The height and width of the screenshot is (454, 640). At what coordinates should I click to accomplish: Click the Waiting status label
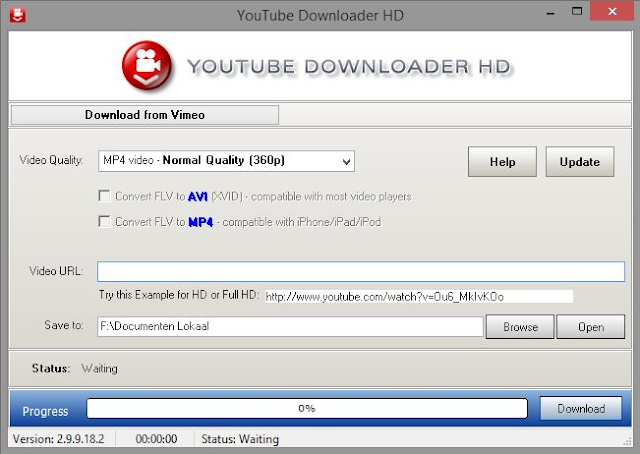coord(100,368)
